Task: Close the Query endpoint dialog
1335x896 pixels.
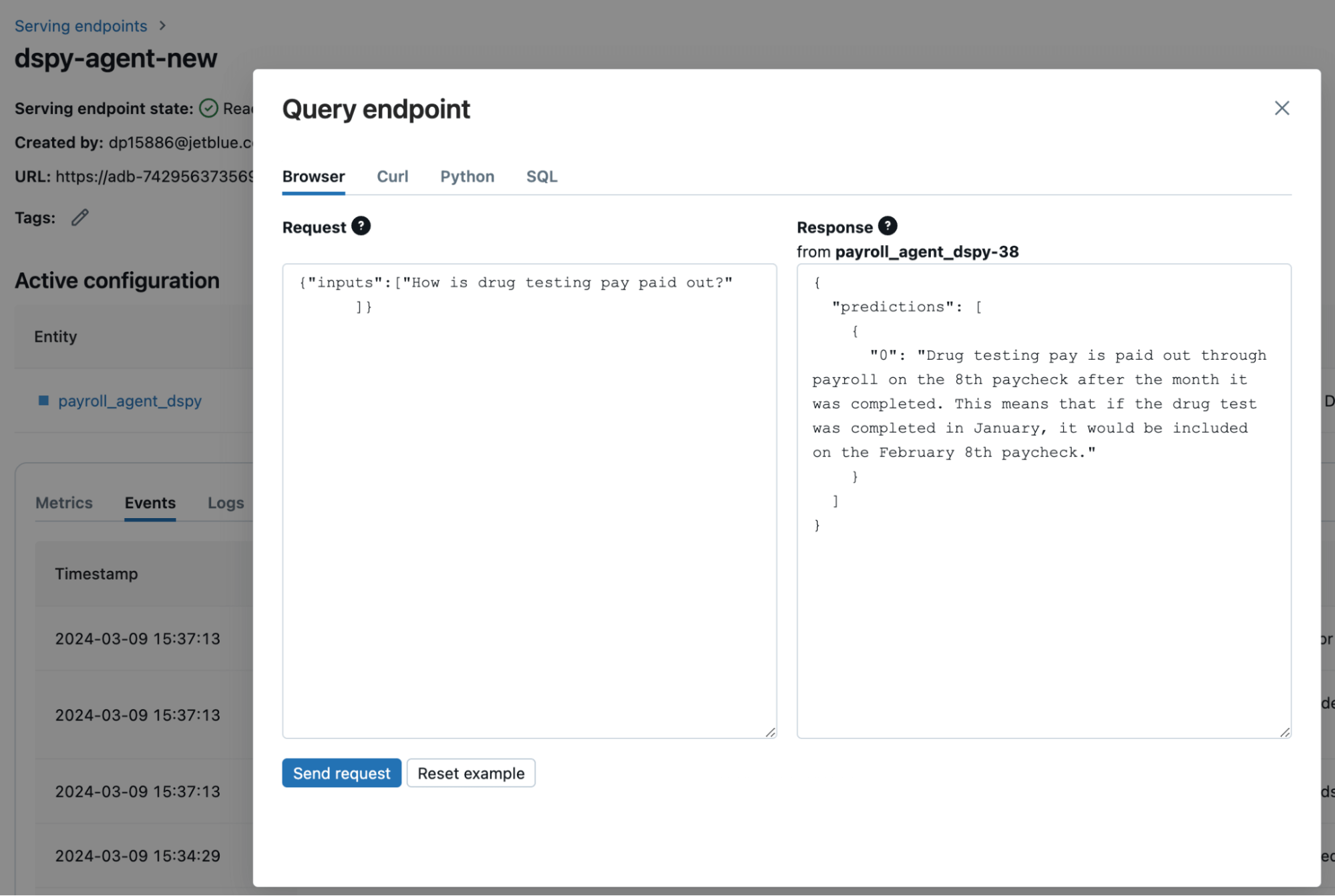Action: [1281, 108]
